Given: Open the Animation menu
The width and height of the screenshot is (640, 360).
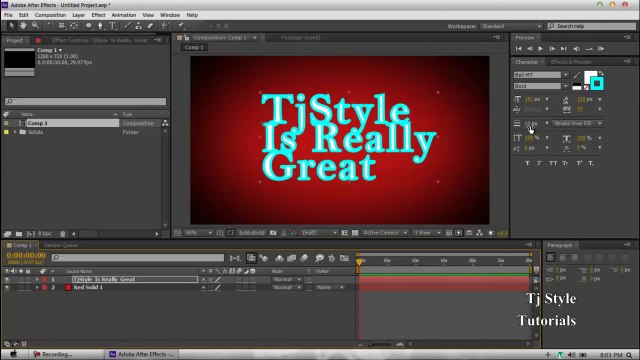Looking at the screenshot, I should (x=124, y=15).
